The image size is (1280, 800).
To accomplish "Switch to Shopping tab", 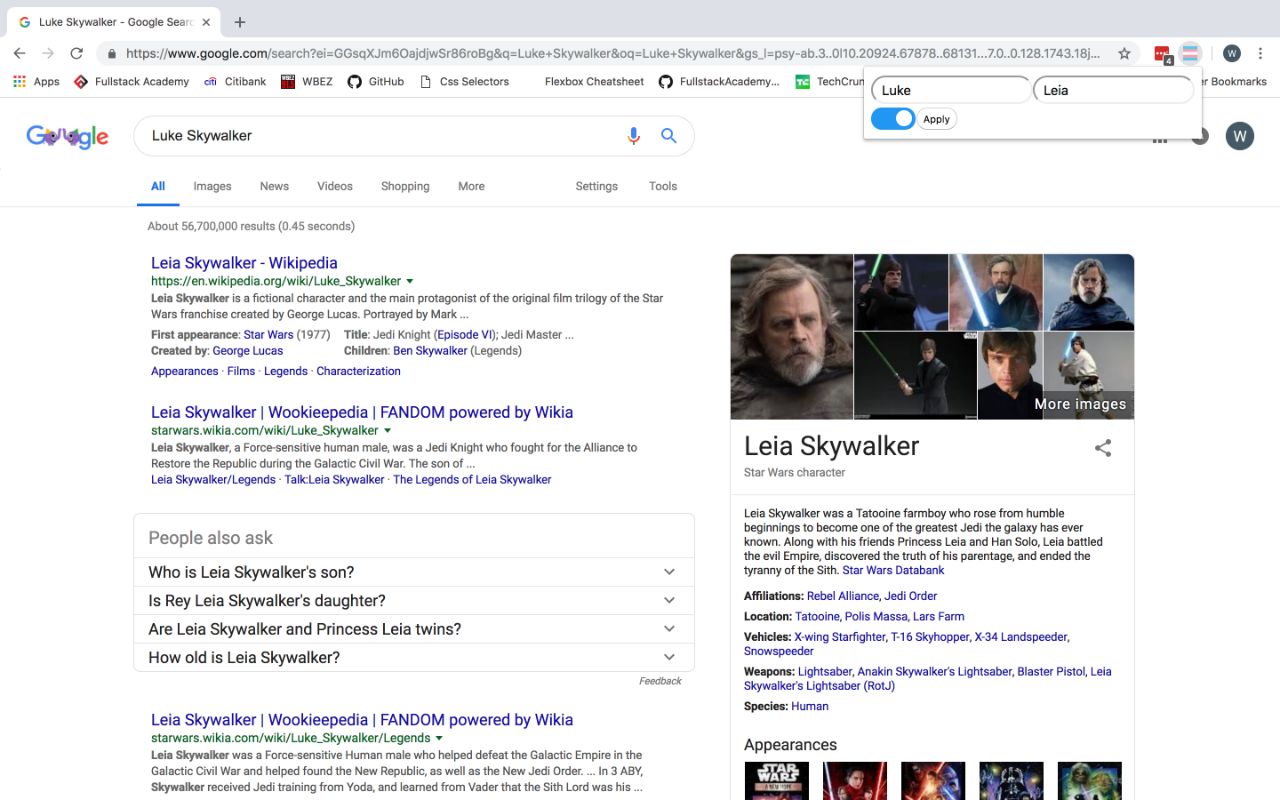I will (405, 186).
